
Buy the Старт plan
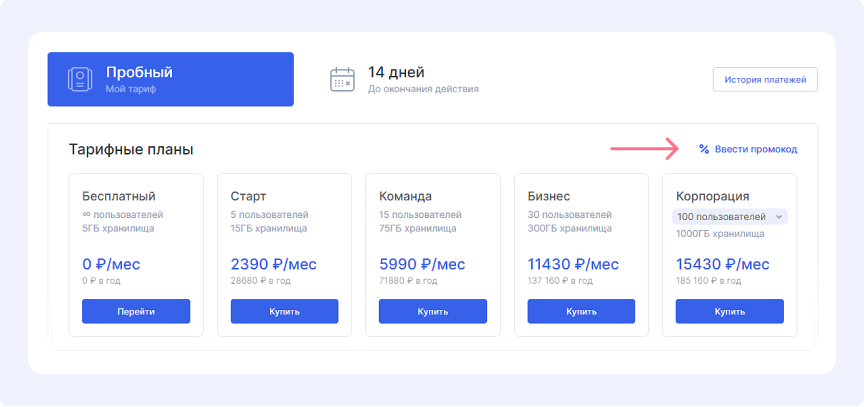tap(284, 311)
